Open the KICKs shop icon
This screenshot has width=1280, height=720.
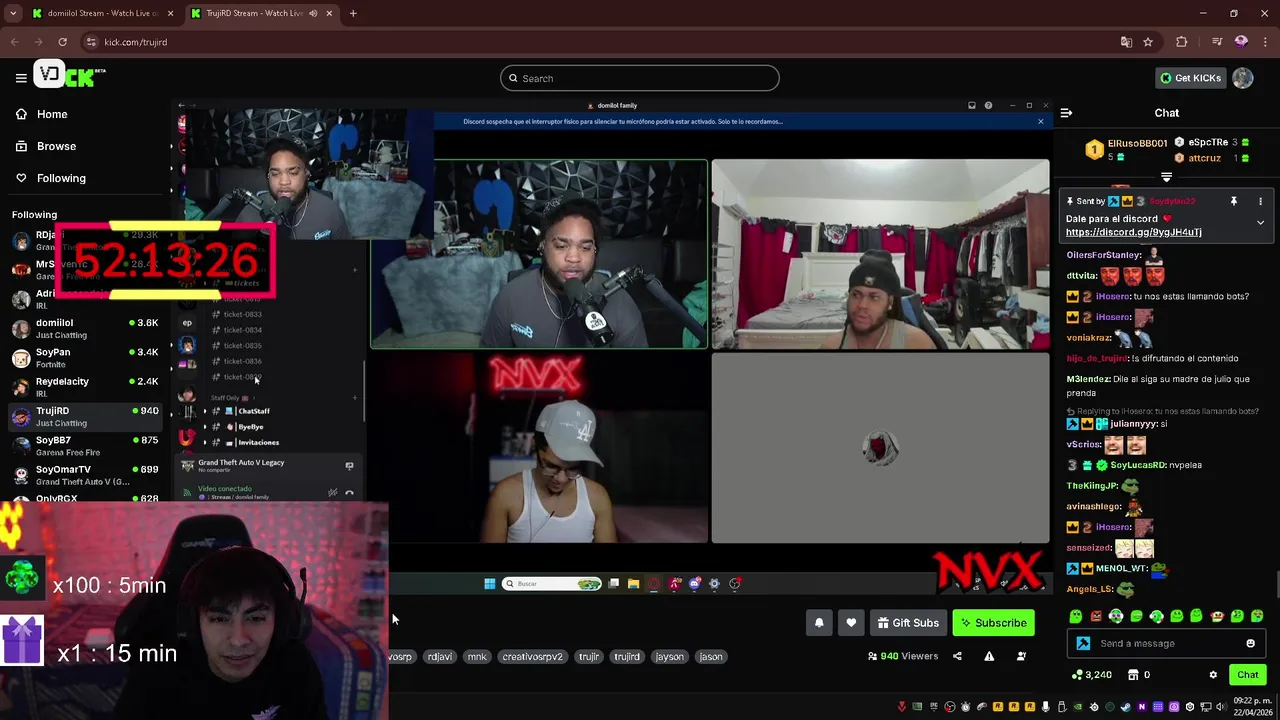1132,675
